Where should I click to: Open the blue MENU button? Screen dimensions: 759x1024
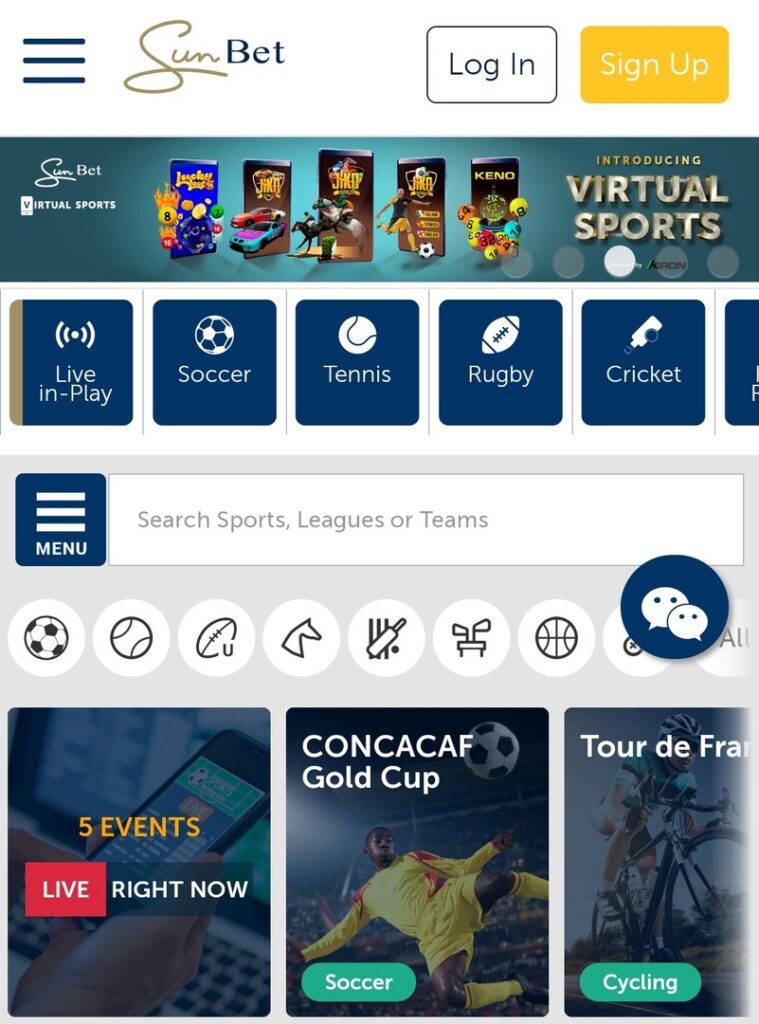point(61,520)
